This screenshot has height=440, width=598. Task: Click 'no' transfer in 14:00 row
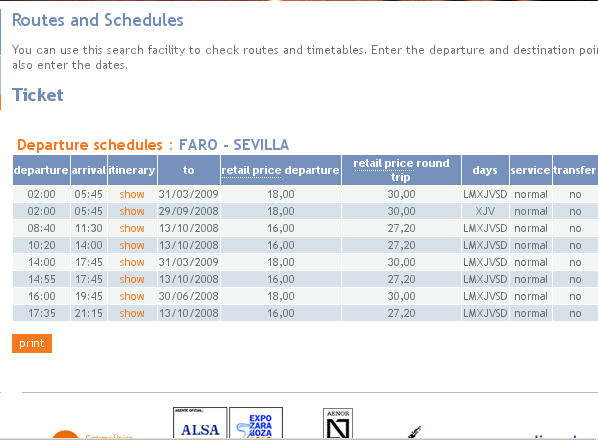tap(575, 262)
